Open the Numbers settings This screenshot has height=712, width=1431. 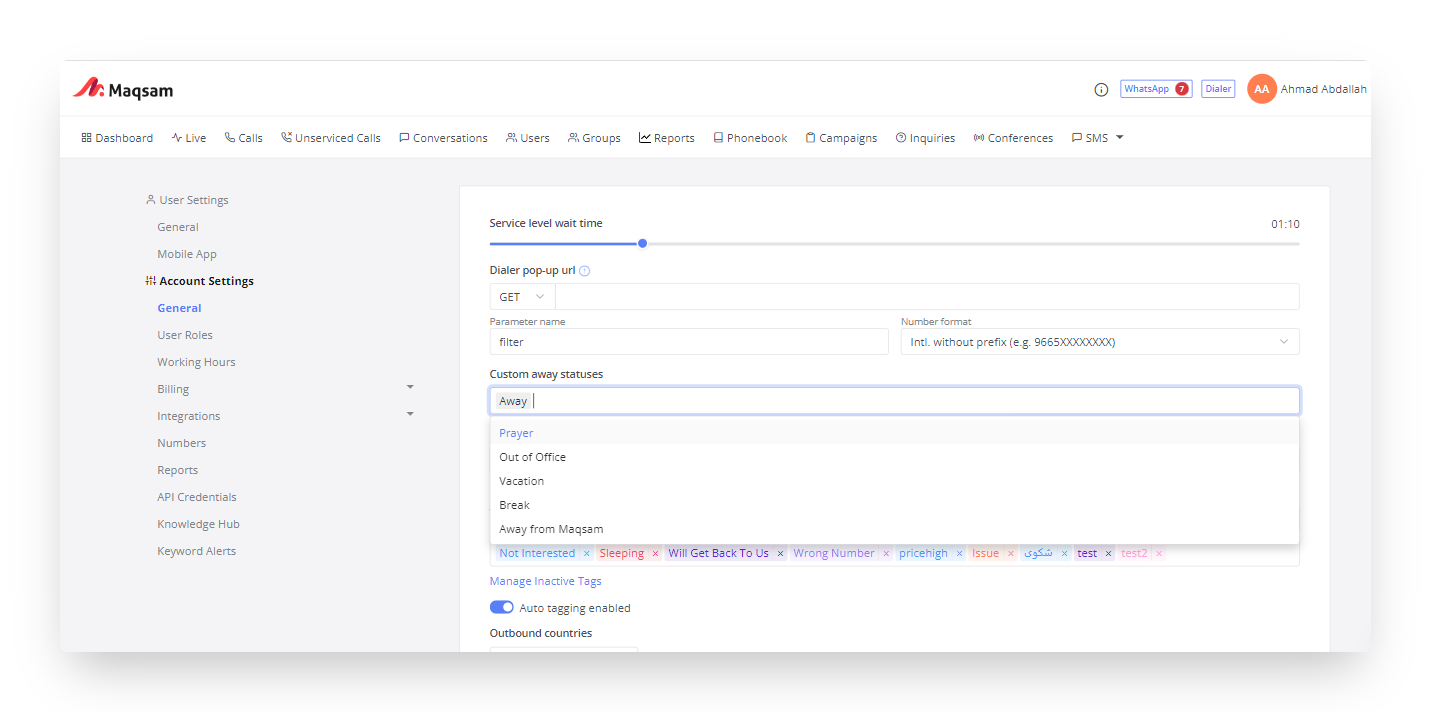click(181, 443)
